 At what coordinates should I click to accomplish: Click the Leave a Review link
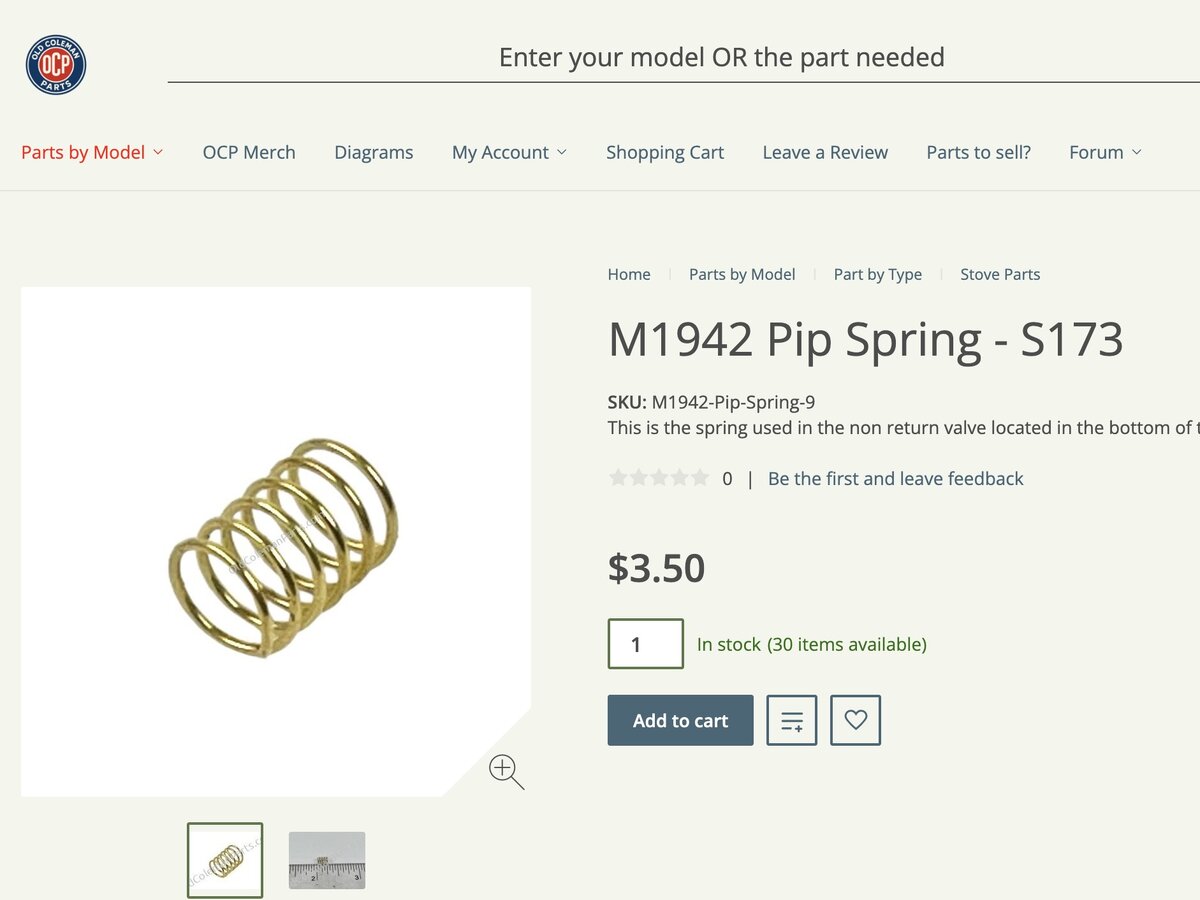[x=825, y=152]
